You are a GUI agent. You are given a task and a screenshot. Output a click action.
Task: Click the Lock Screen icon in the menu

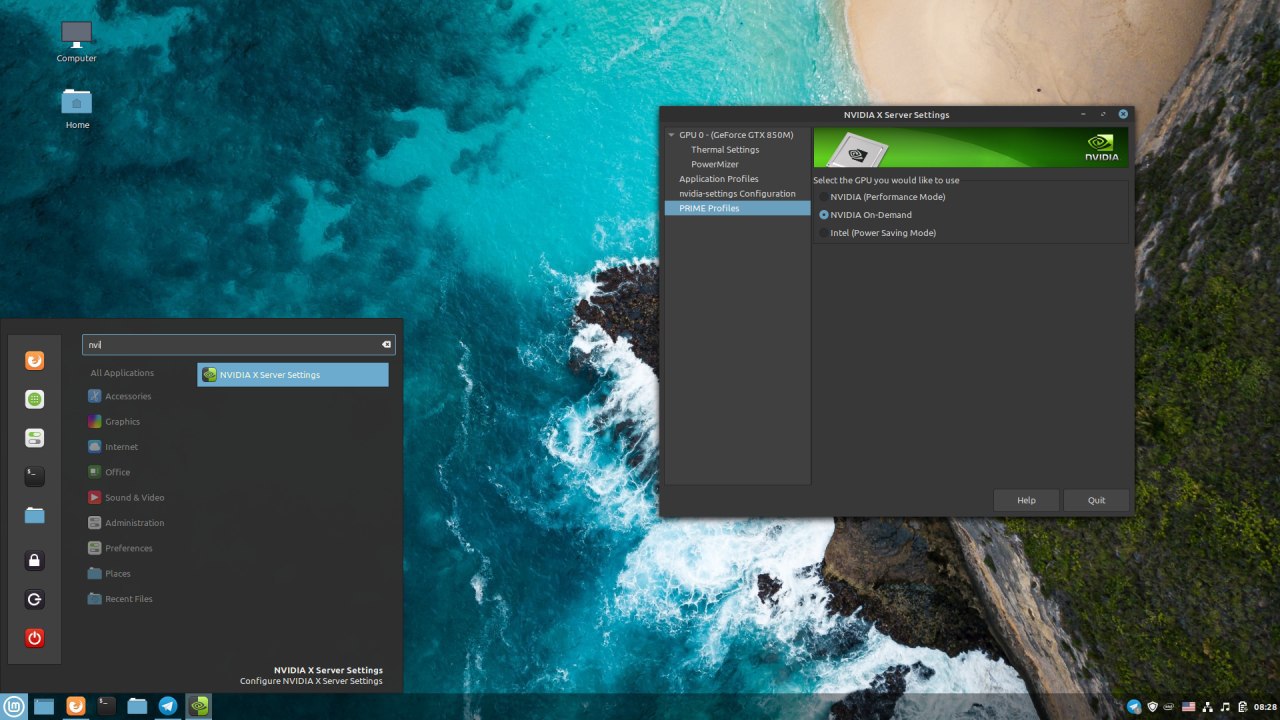coord(35,561)
